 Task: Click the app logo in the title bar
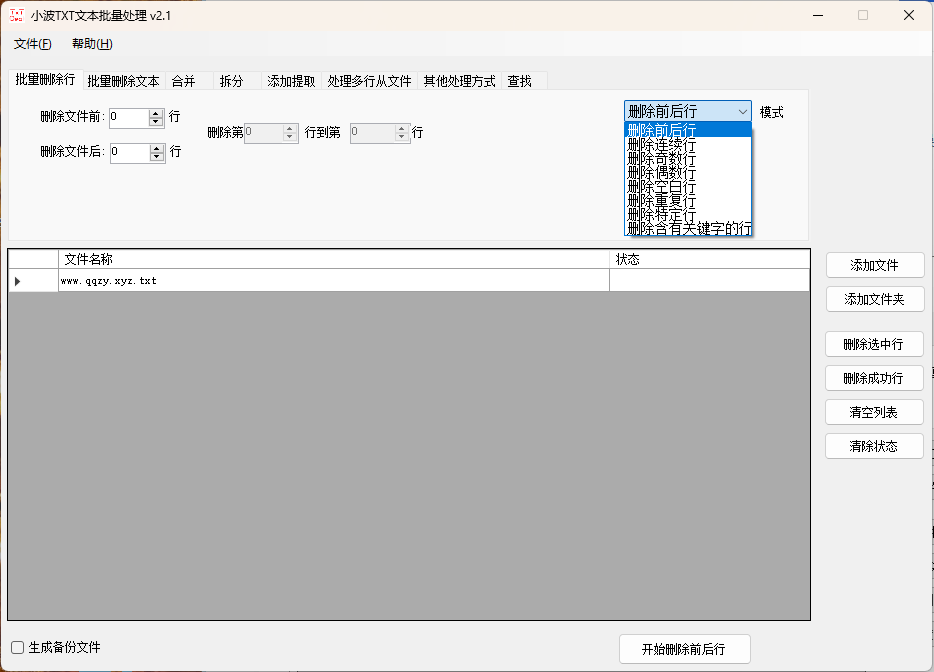click(15, 15)
